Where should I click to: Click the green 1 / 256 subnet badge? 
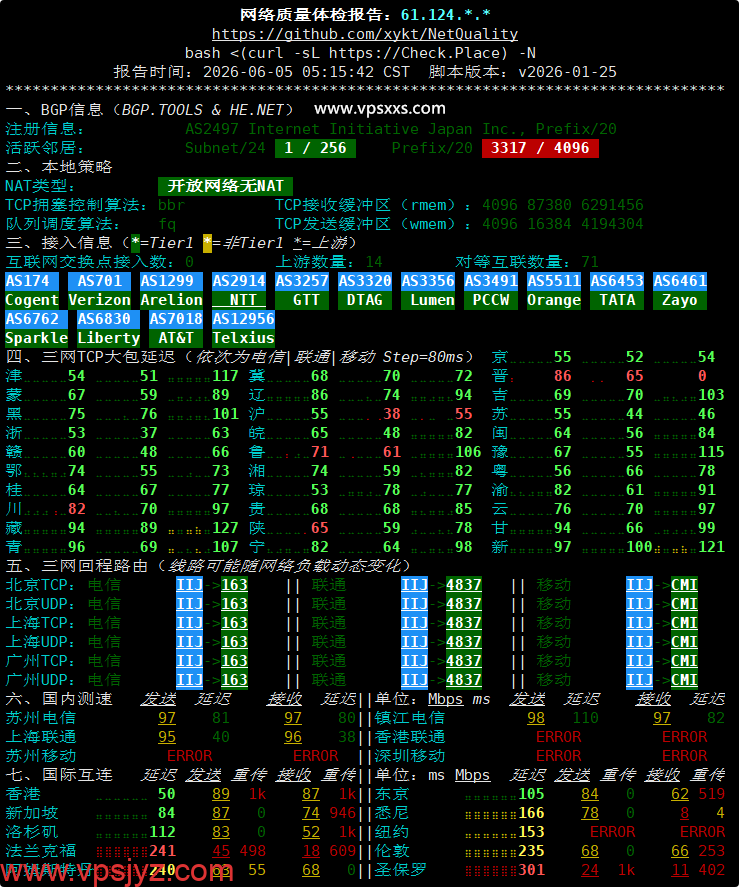pos(315,148)
